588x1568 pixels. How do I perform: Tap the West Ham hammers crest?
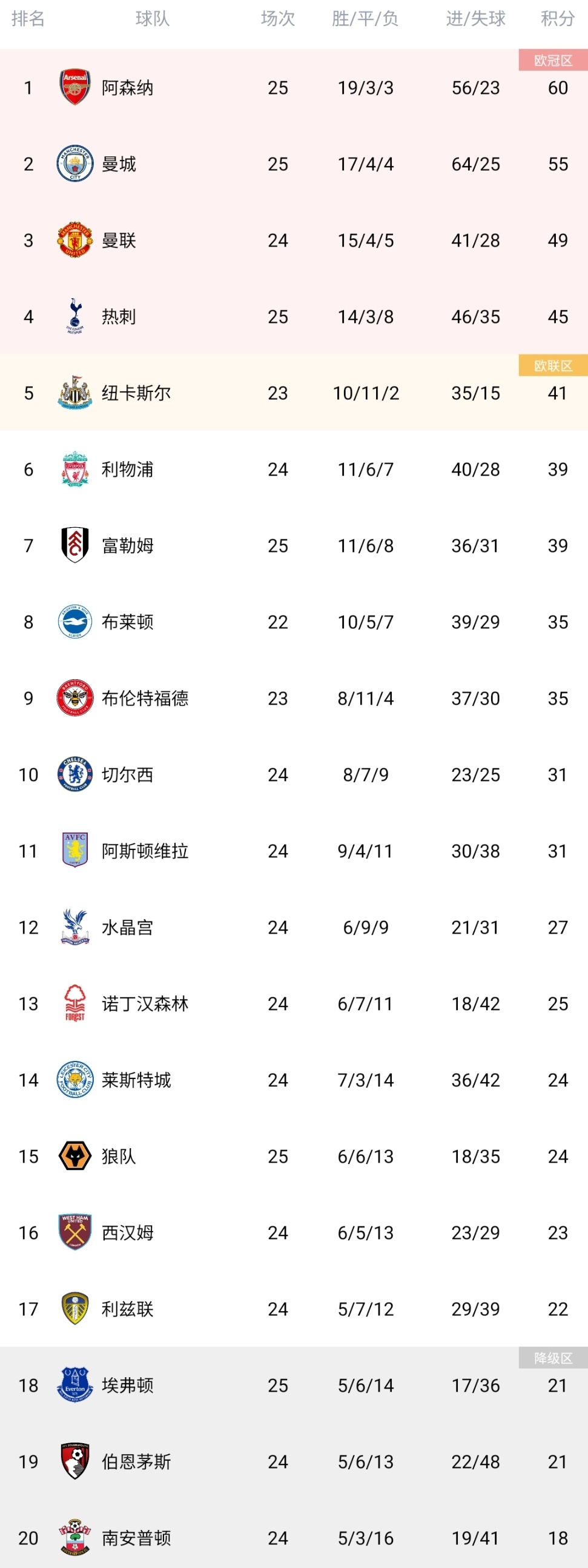(x=75, y=1232)
